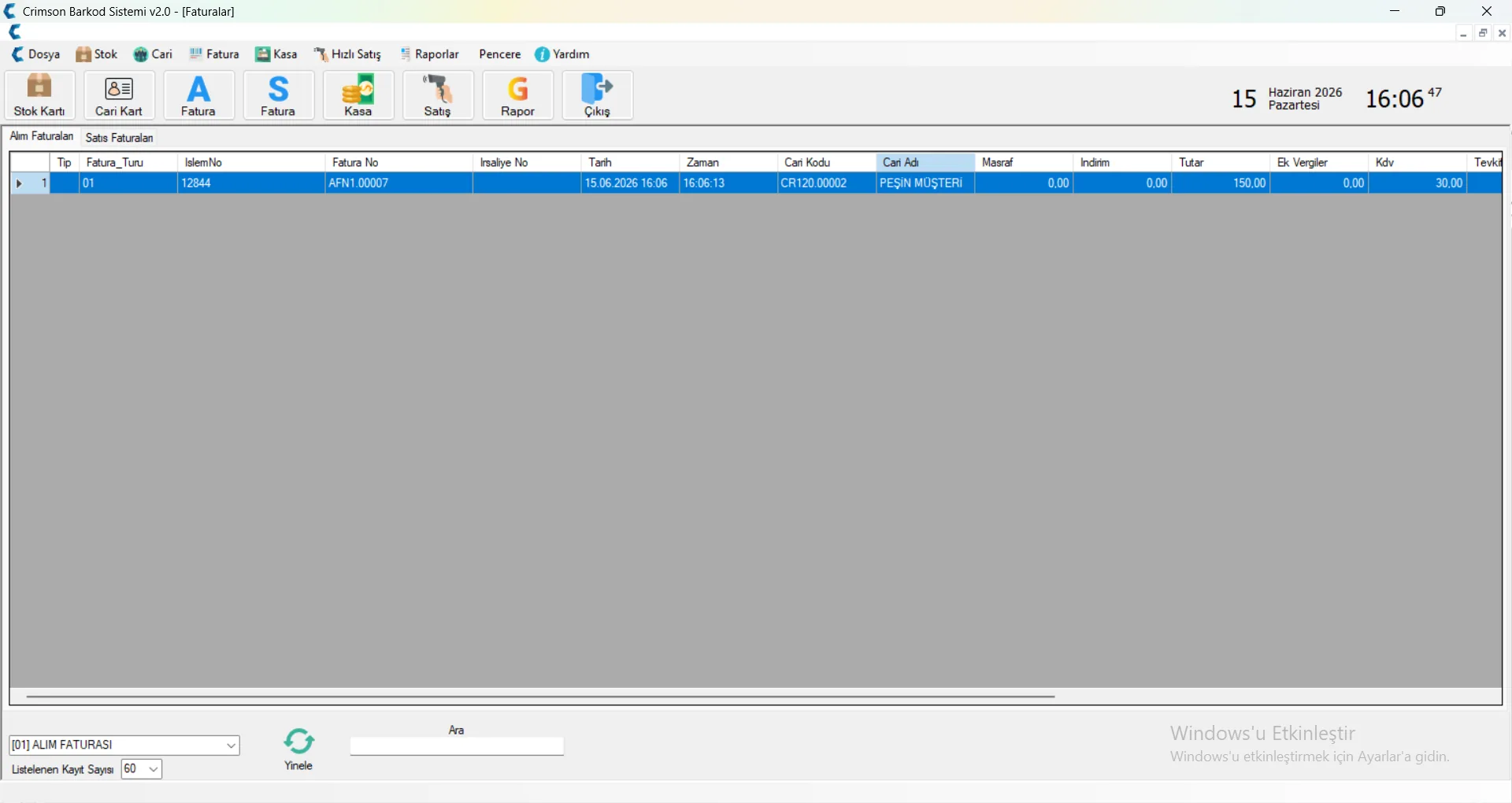
Task: Refresh the list with the Yinele icon
Action: pyautogui.click(x=298, y=749)
